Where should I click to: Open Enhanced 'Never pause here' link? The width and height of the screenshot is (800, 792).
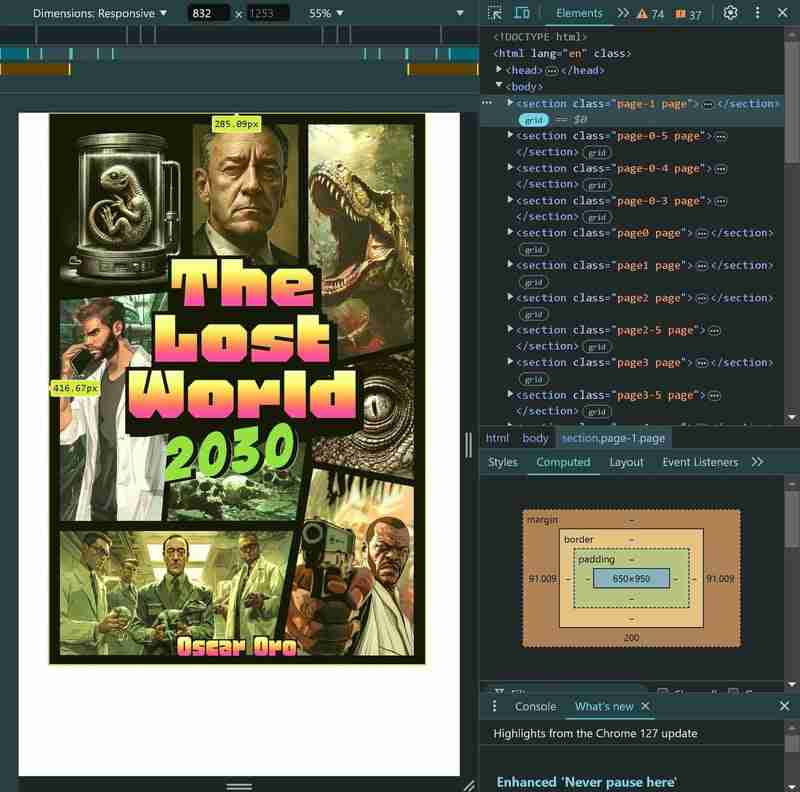click(x=587, y=782)
